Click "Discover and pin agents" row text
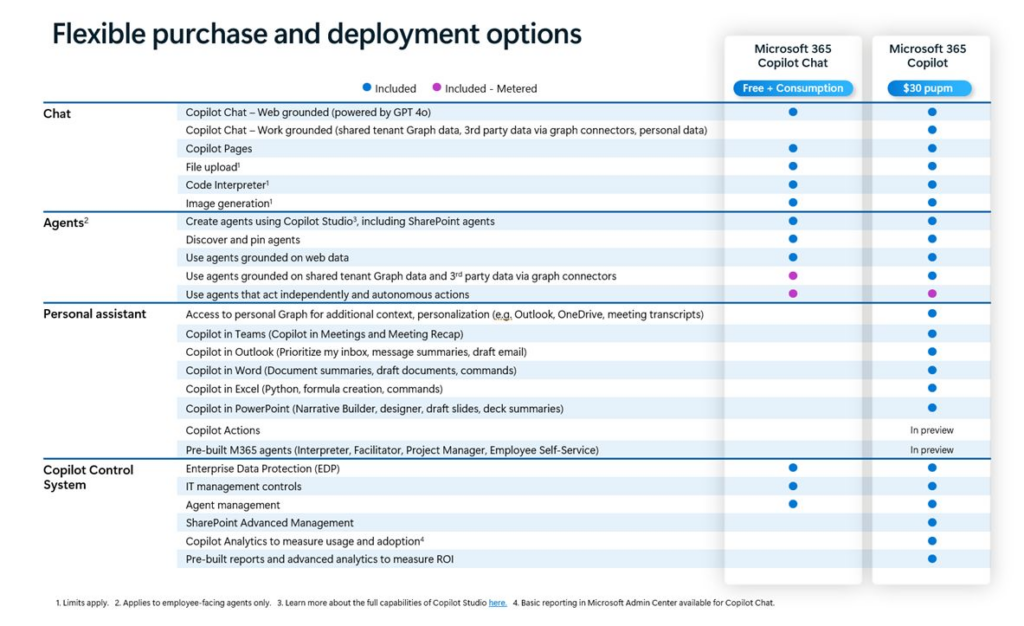The image size is (1024, 626). coord(243,240)
